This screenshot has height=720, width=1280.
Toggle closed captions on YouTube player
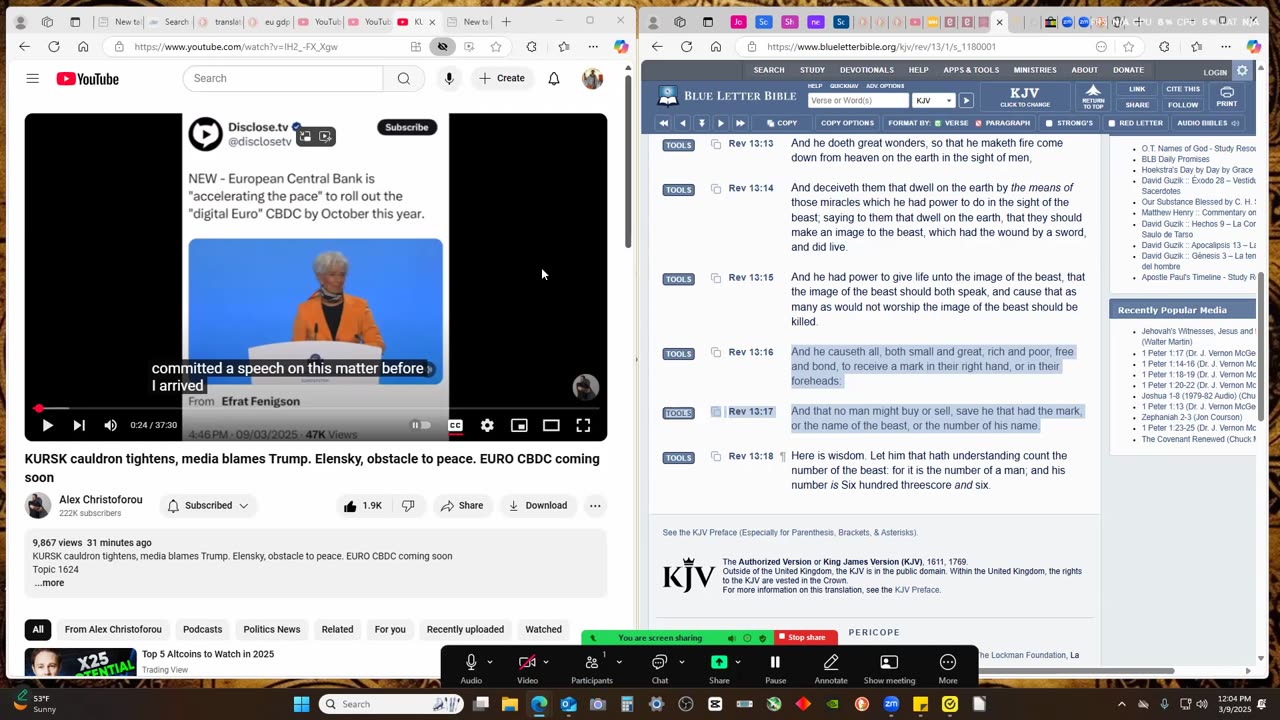[x=455, y=425]
